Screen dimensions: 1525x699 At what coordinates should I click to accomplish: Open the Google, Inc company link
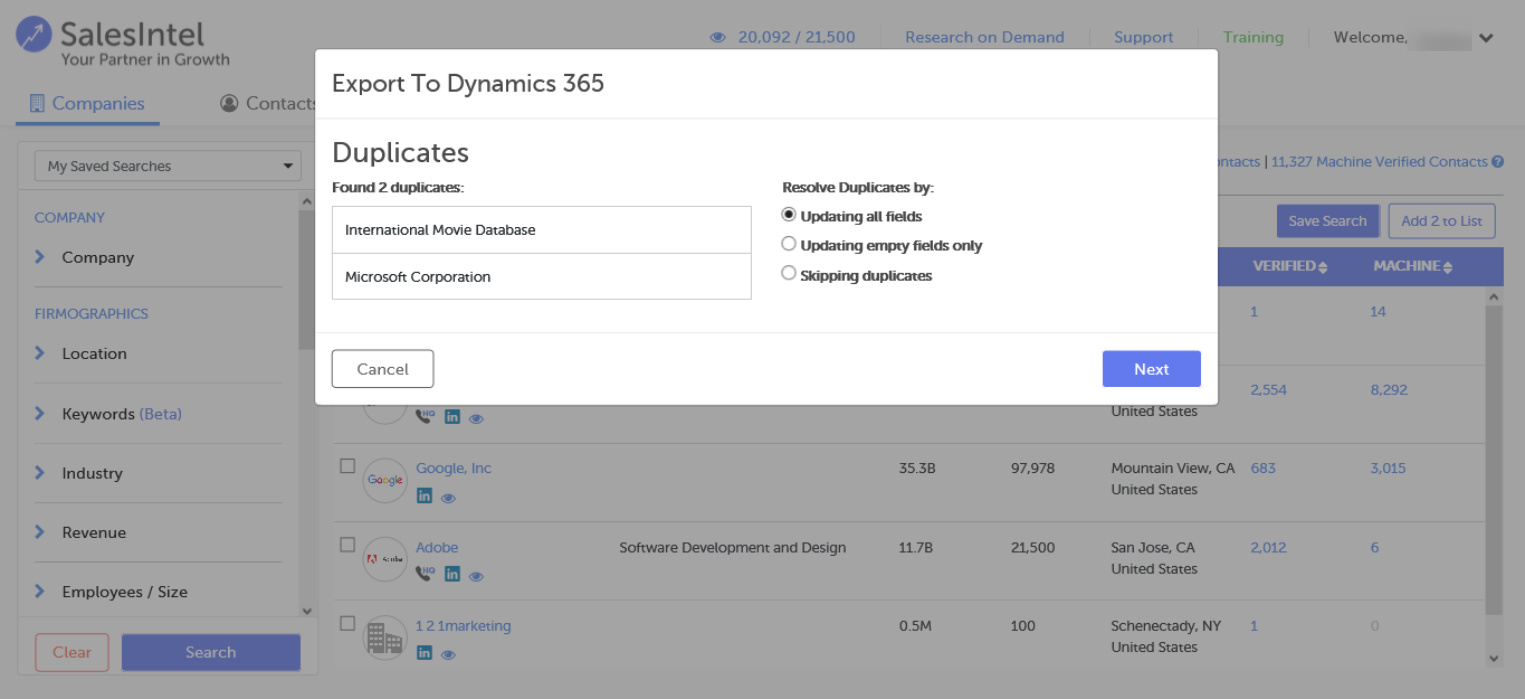pyautogui.click(x=454, y=468)
